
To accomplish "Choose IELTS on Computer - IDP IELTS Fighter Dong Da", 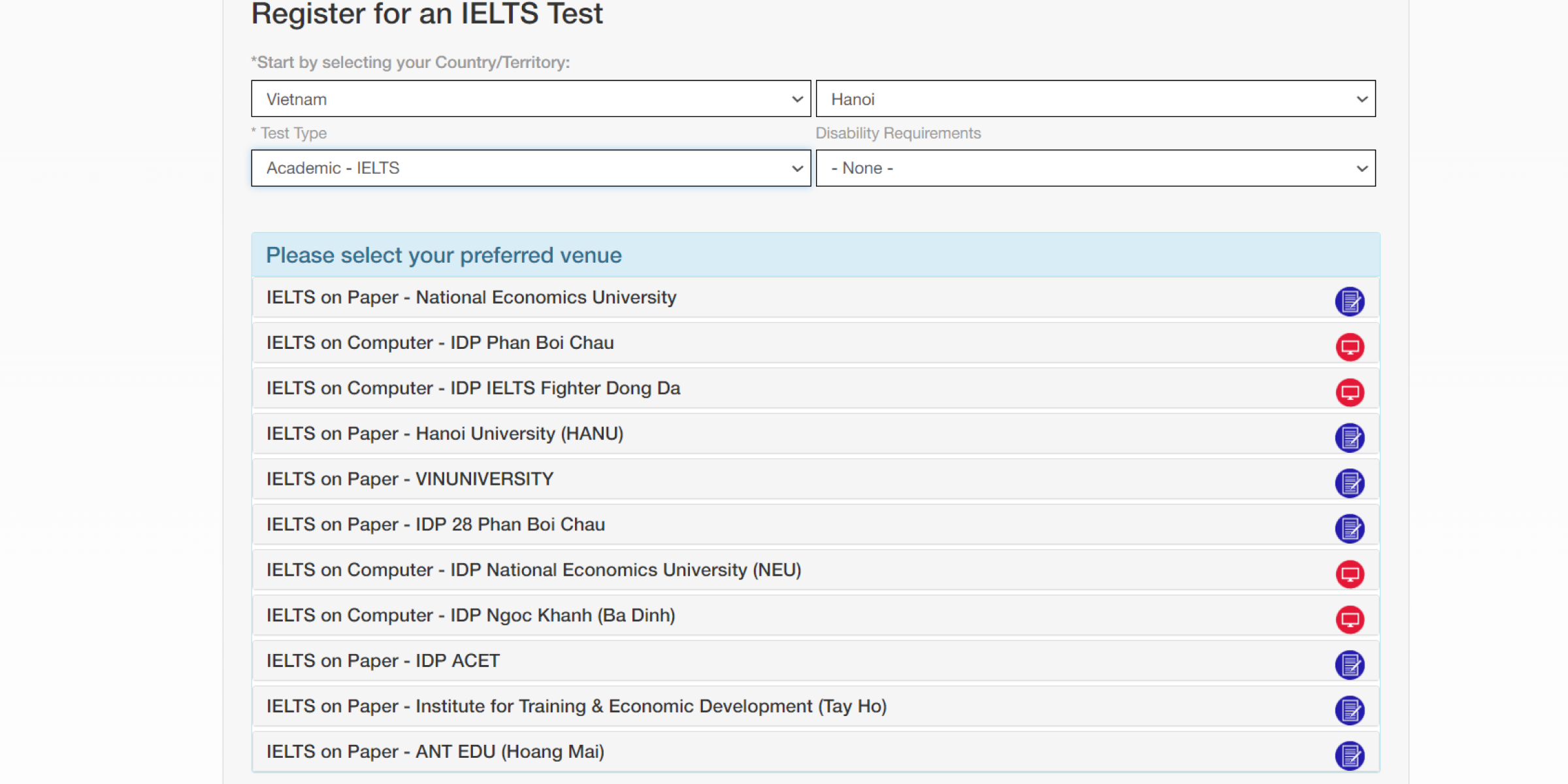I will (x=815, y=388).
